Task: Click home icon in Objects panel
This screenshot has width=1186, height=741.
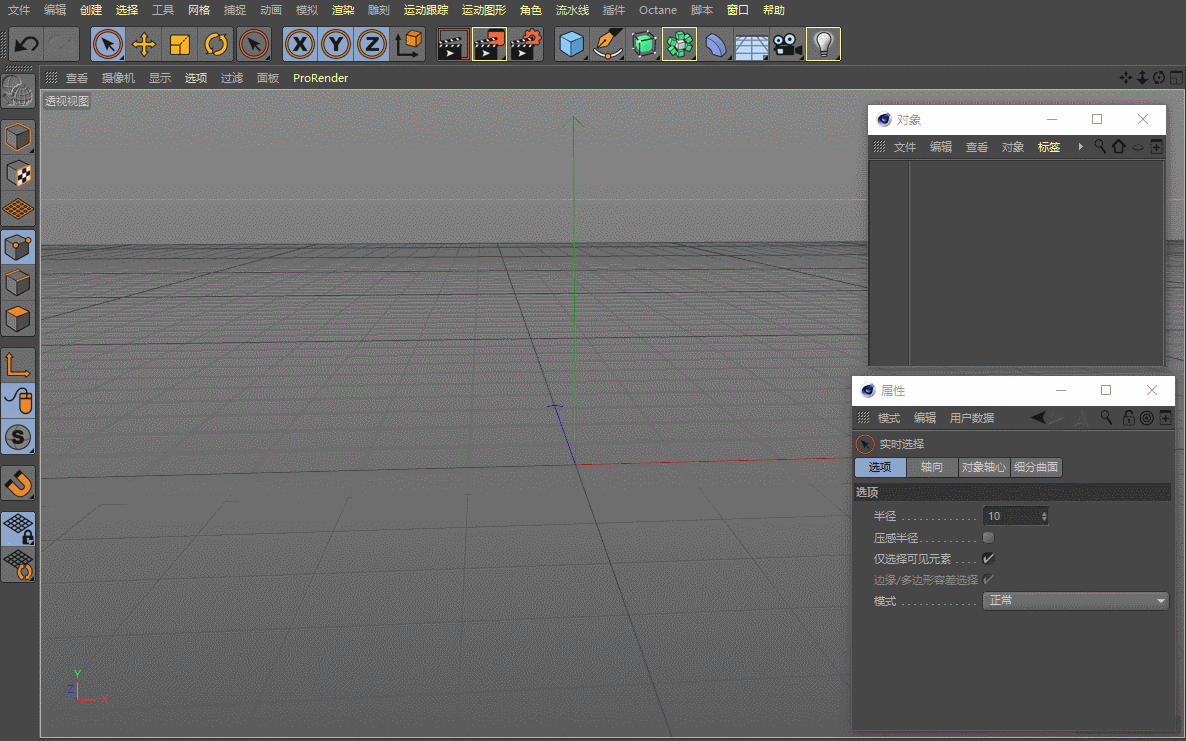Action: [1119, 147]
